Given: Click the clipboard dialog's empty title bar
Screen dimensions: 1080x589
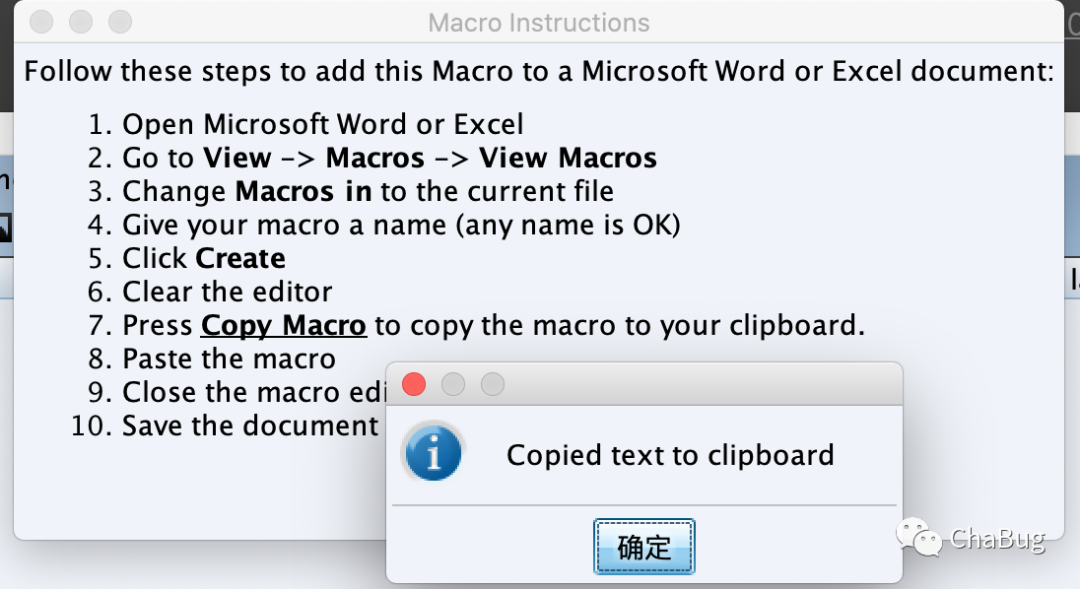Looking at the screenshot, I should point(703,384).
